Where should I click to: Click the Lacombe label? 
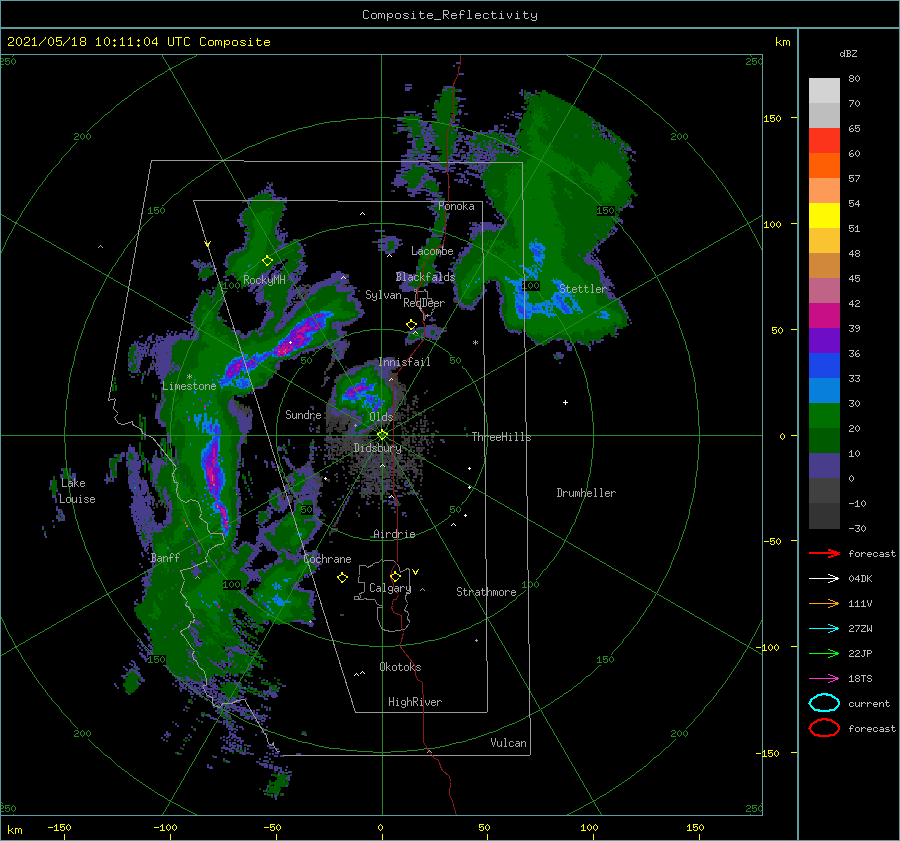(432, 251)
